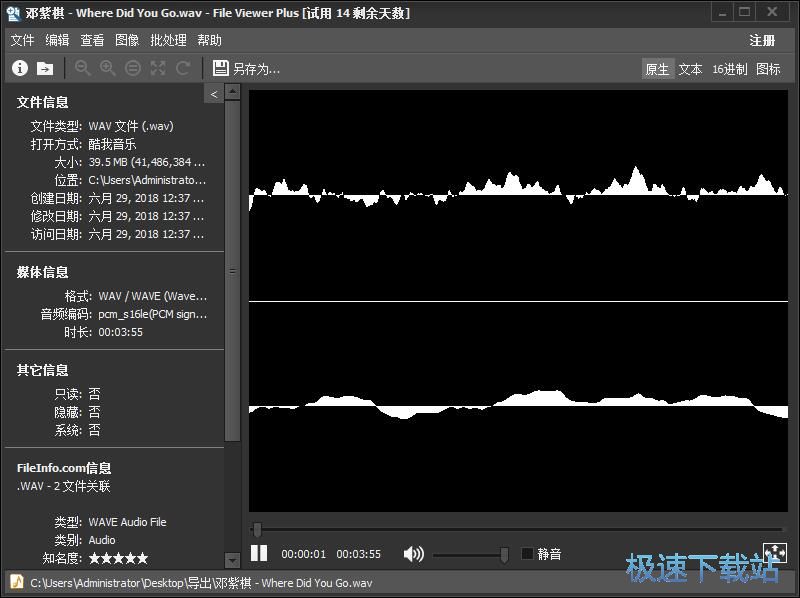
Task: Pause the audio playback
Action: coord(259,553)
